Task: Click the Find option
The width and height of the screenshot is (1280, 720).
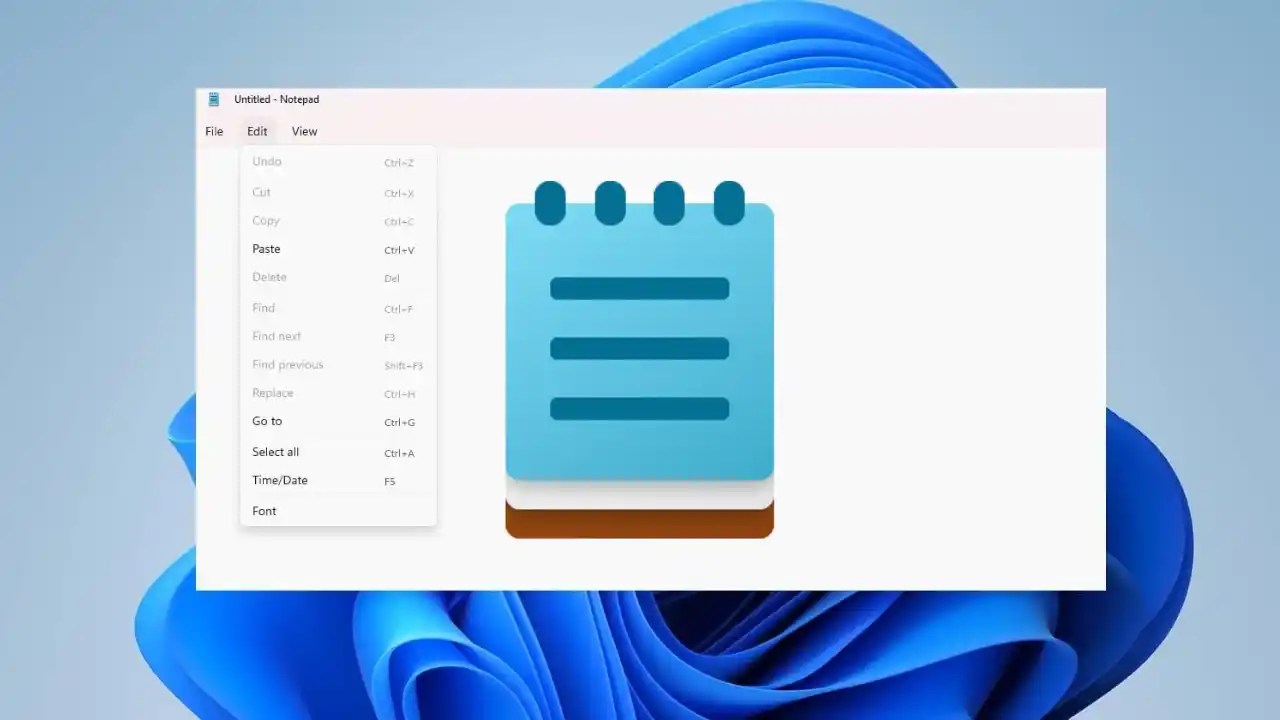Action: pos(263,307)
